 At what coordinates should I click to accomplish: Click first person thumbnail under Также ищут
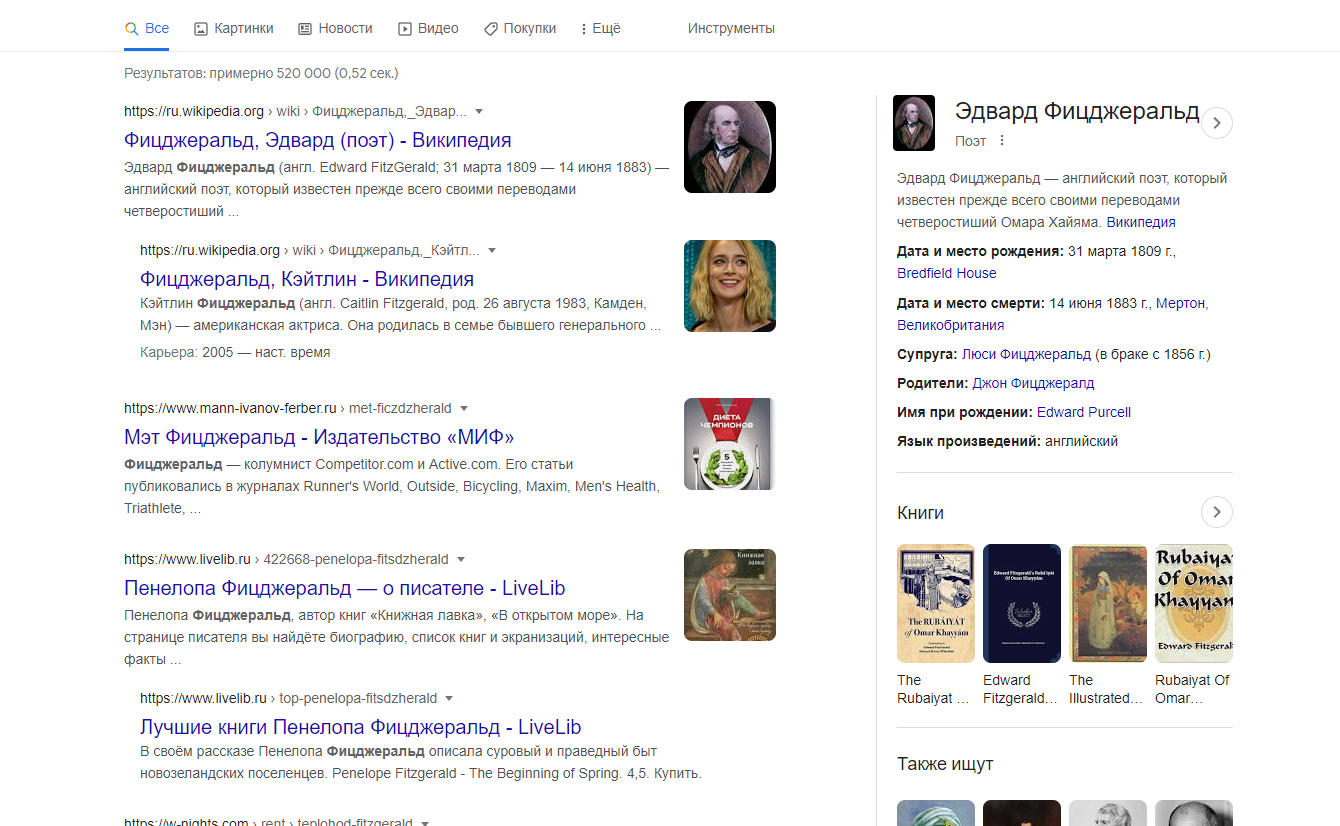tap(936, 813)
